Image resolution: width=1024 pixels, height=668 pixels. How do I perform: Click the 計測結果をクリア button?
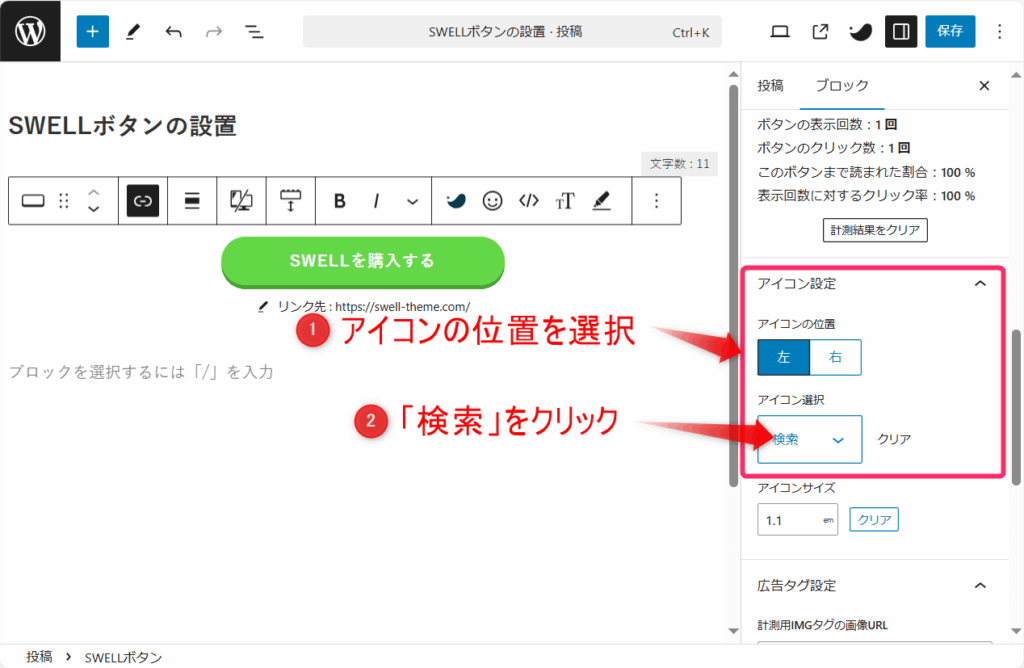(875, 229)
